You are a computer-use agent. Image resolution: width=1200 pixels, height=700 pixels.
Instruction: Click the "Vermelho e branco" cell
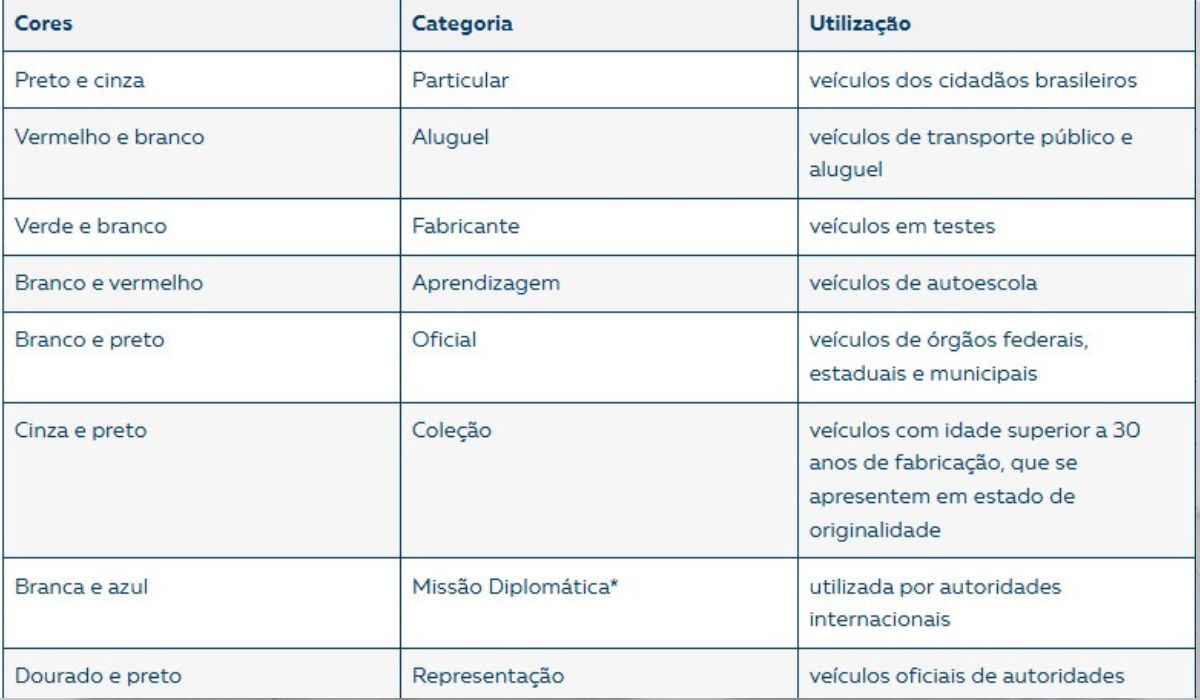coord(109,138)
